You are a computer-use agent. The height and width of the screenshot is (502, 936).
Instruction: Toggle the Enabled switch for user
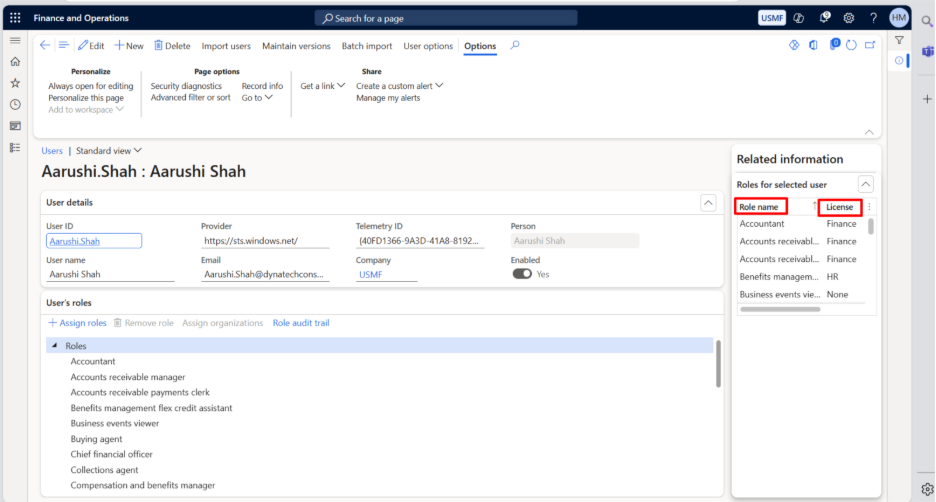[x=522, y=274]
